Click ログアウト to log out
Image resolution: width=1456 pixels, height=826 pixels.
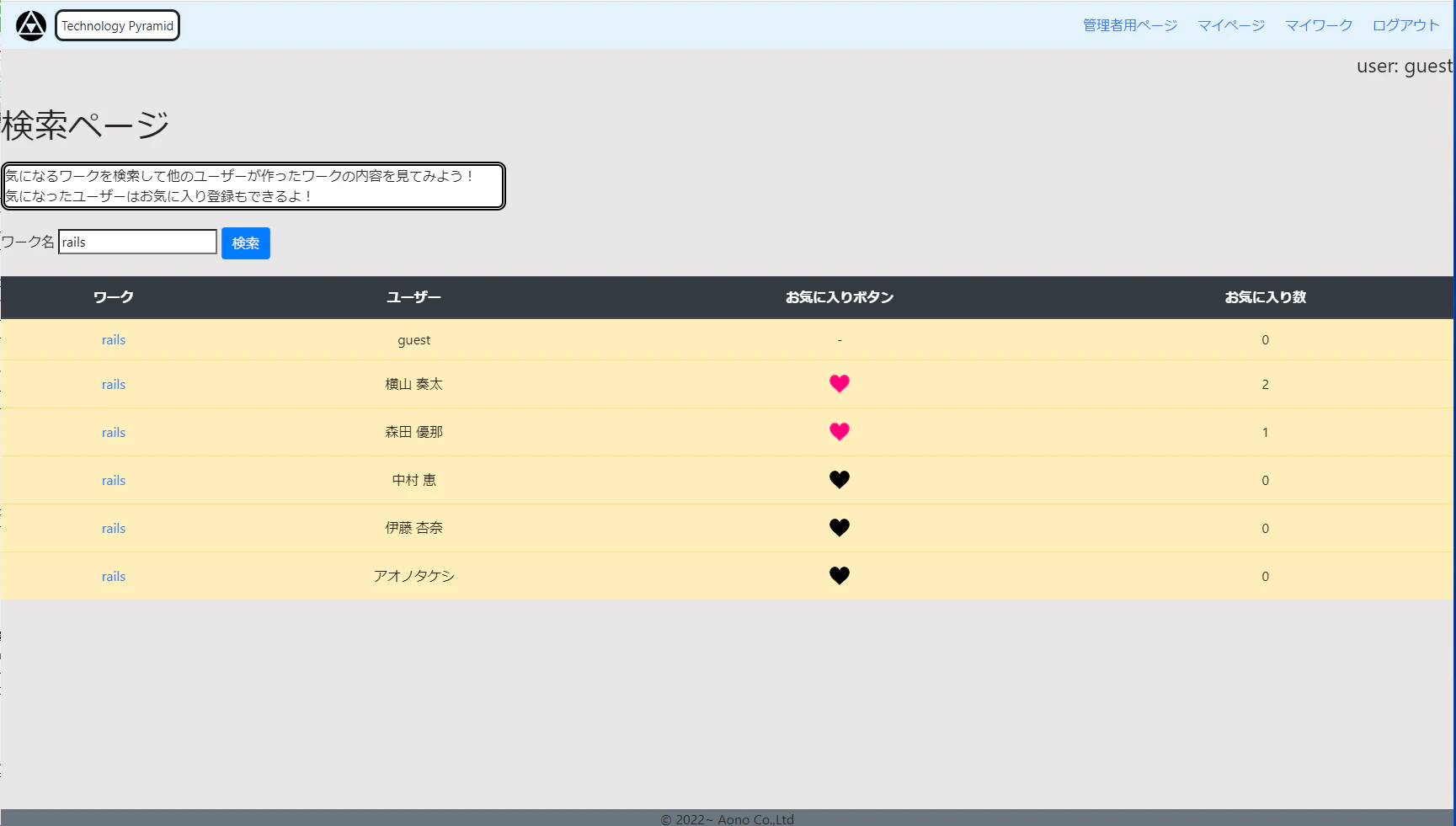[x=1406, y=25]
